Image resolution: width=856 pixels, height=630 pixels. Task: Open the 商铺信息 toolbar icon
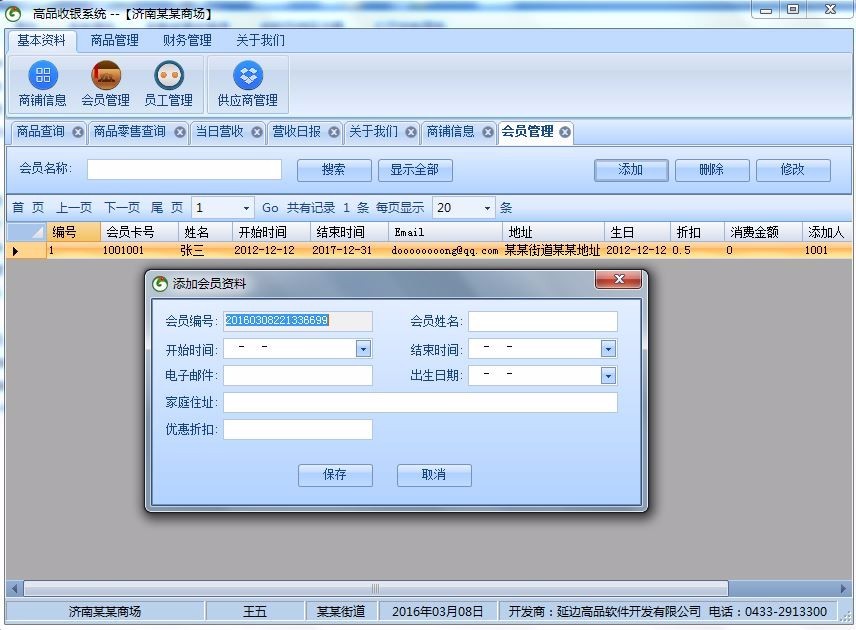click(x=42, y=84)
